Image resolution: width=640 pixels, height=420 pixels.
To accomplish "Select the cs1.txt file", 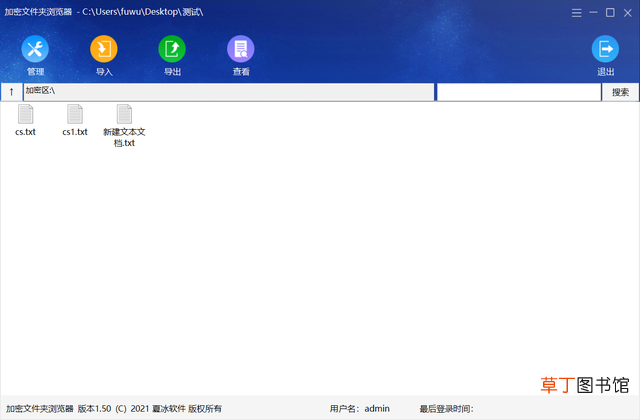I will (75, 120).
